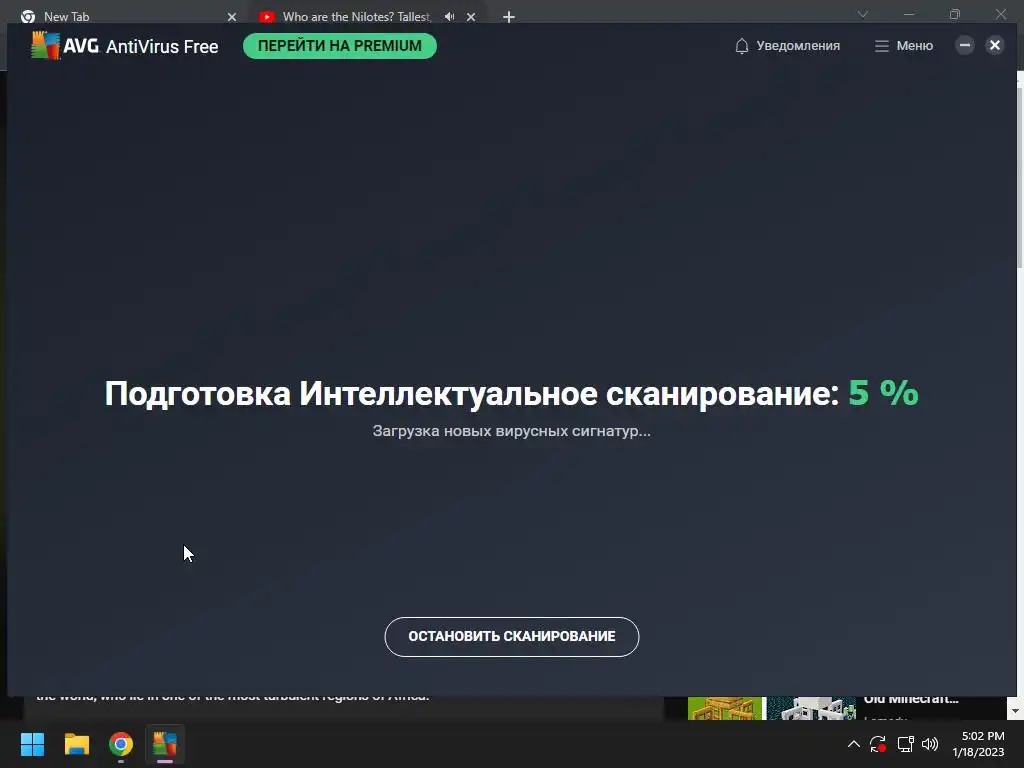The image size is (1024, 768).
Task: Click the network tray icon
Action: click(x=905, y=744)
